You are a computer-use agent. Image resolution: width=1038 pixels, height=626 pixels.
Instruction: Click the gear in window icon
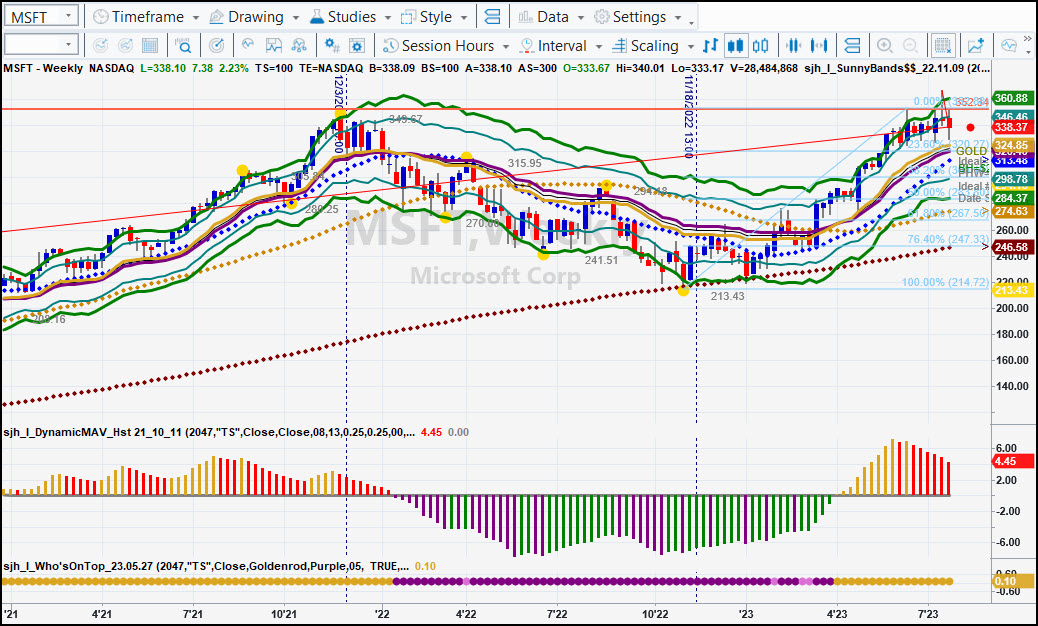(x=357, y=46)
